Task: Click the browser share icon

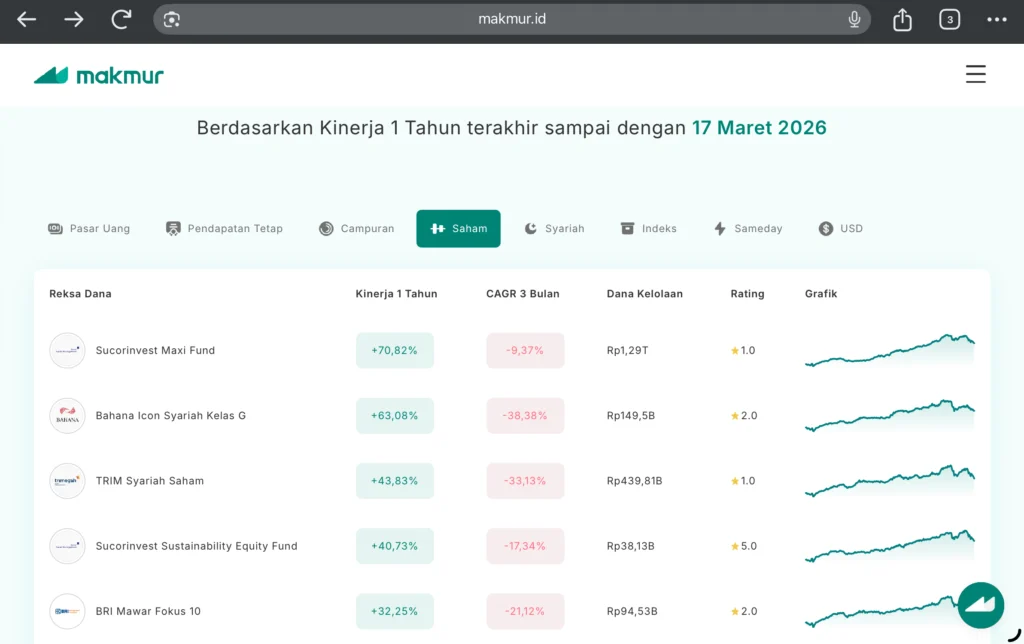Action: click(x=901, y=18)
